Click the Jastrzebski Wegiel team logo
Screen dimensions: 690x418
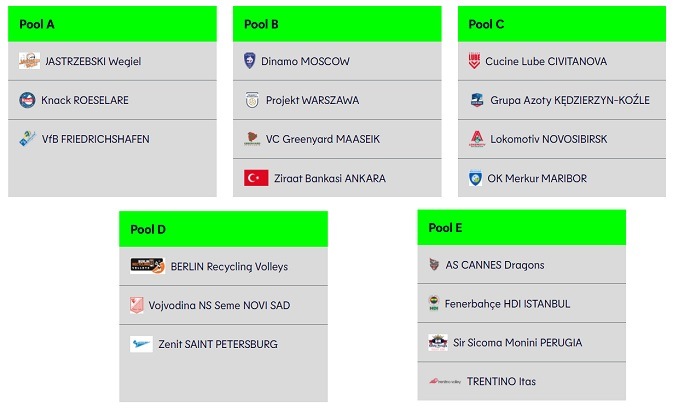(29, 62)
